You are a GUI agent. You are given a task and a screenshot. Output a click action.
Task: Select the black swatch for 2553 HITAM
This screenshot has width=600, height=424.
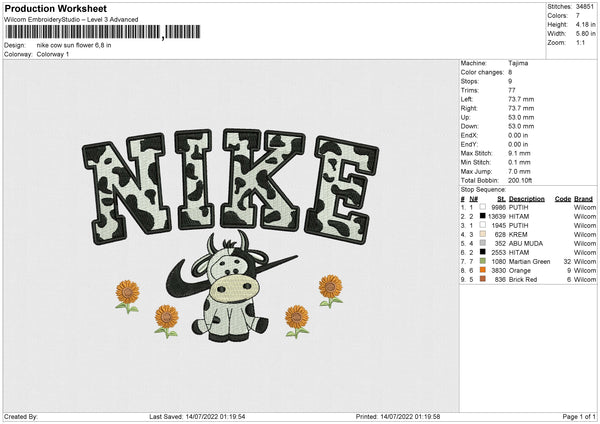pyautogui.click(x=483, y=252)
